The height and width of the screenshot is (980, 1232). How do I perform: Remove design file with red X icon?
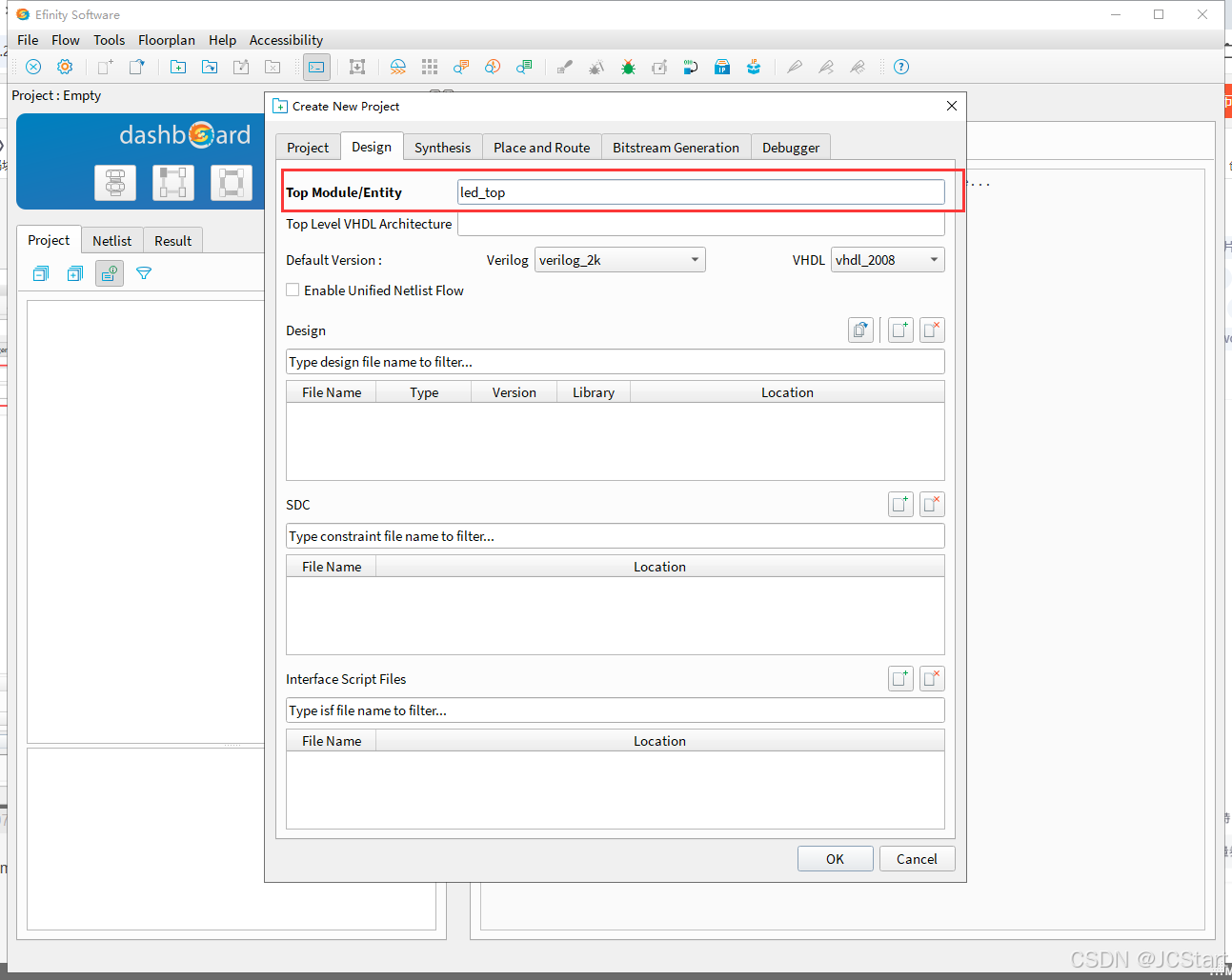pos(932,330)
